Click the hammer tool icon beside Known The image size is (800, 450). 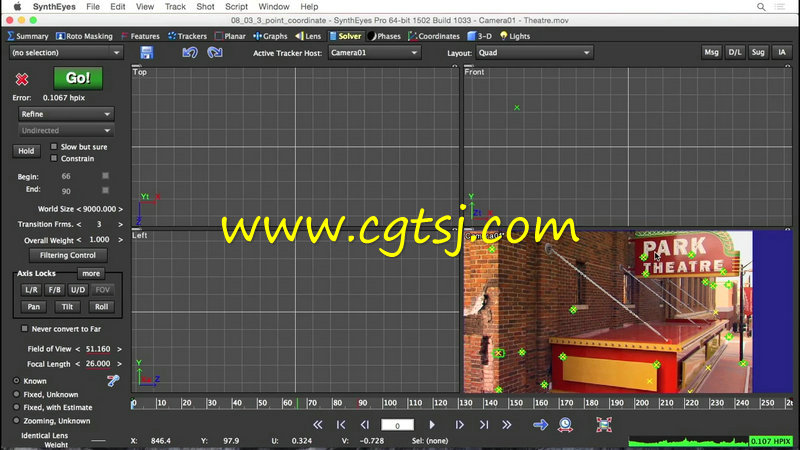pyautogui.click(x=113, y=381)
